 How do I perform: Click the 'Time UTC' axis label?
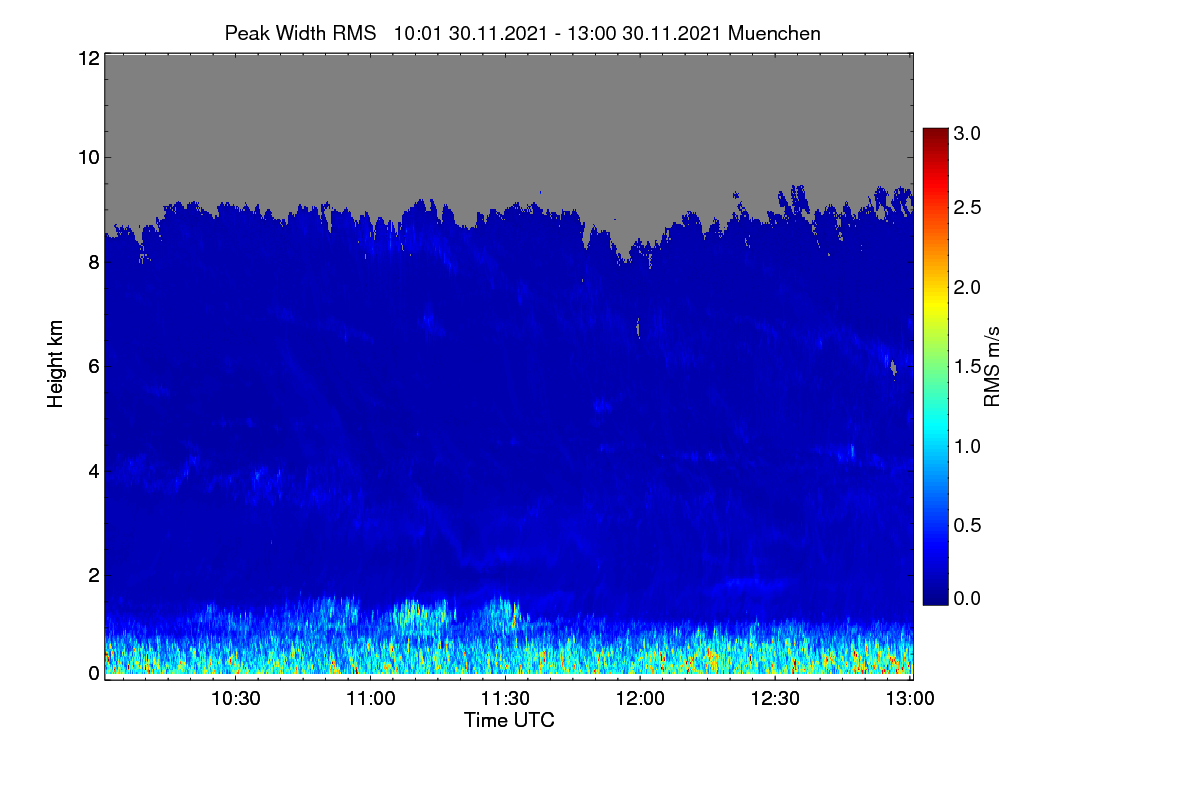pos(509,720)
